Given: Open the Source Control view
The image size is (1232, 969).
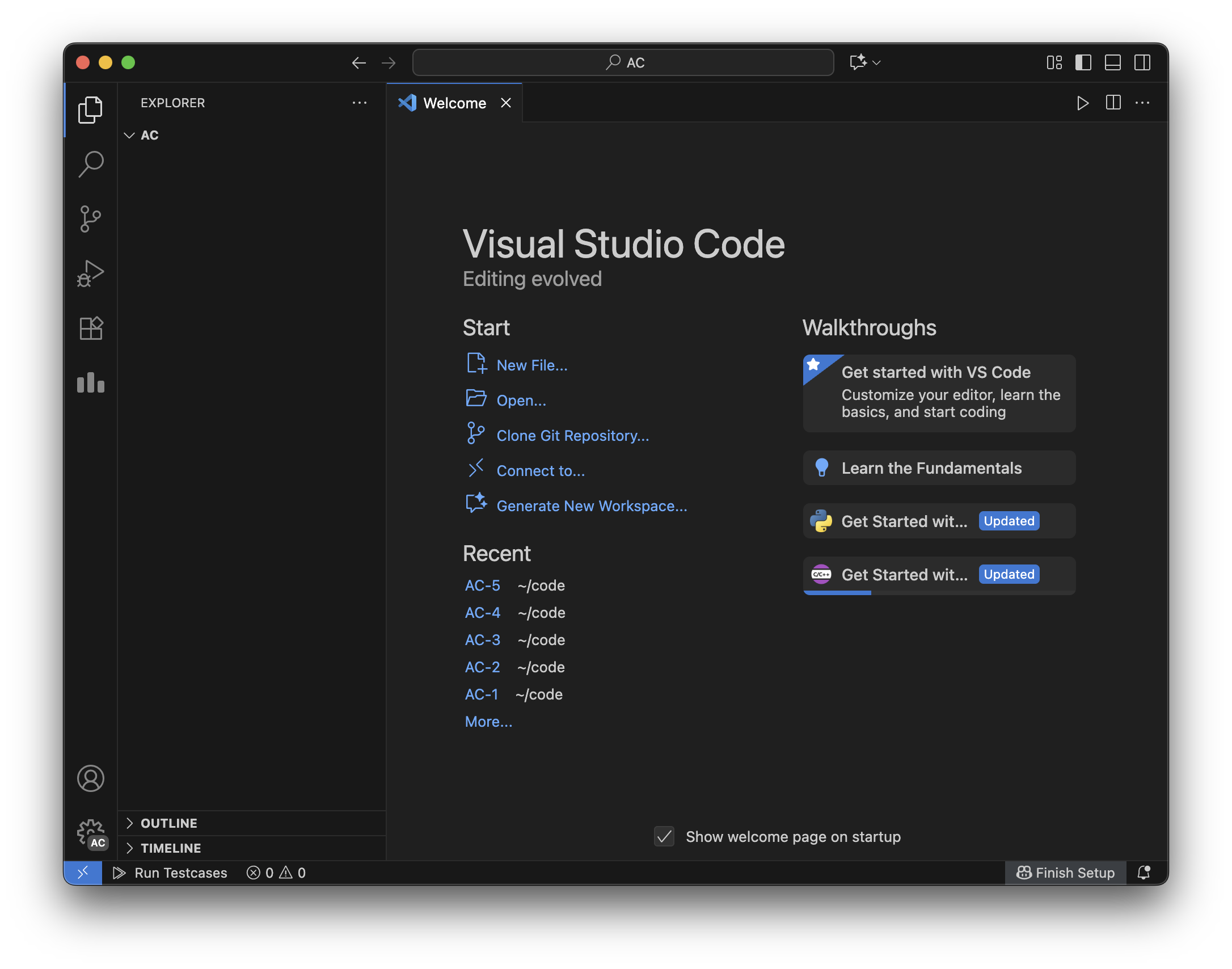Looking at the screenshot, I should [91, 219].
